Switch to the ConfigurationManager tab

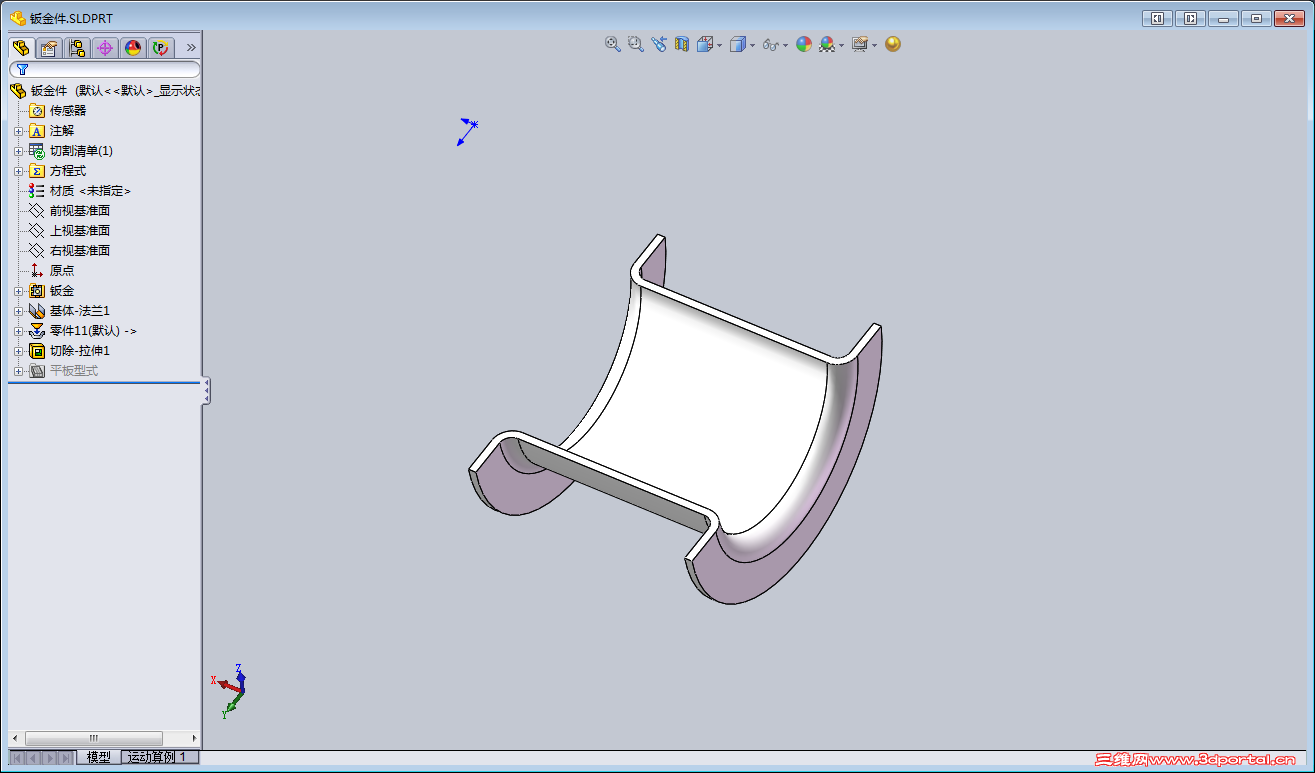click(x=77, y=47)
